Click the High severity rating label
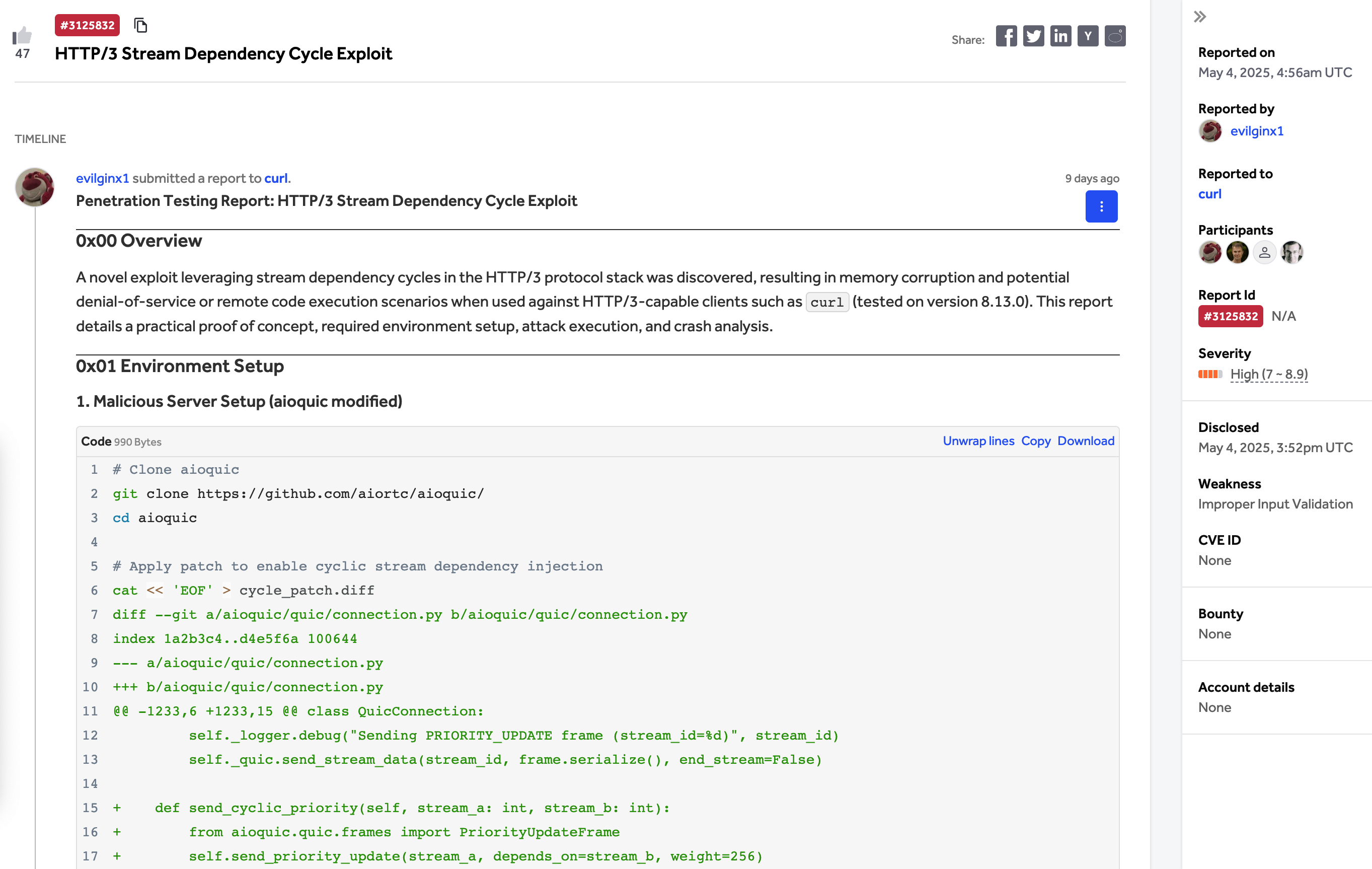 click(1268, 375)
